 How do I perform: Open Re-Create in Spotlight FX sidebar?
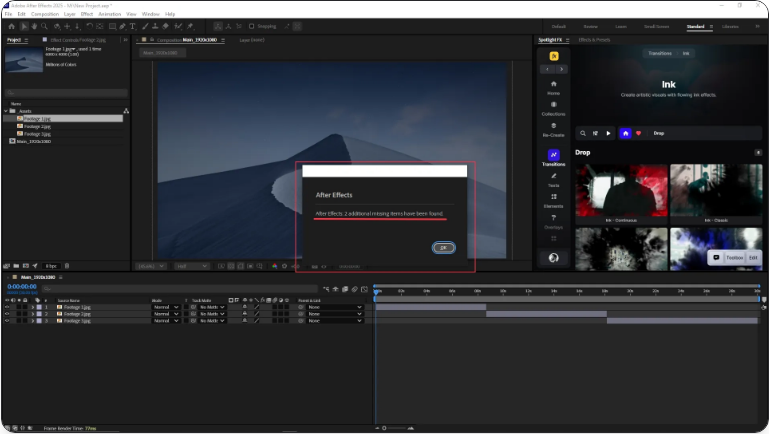[x=553, y=129]
